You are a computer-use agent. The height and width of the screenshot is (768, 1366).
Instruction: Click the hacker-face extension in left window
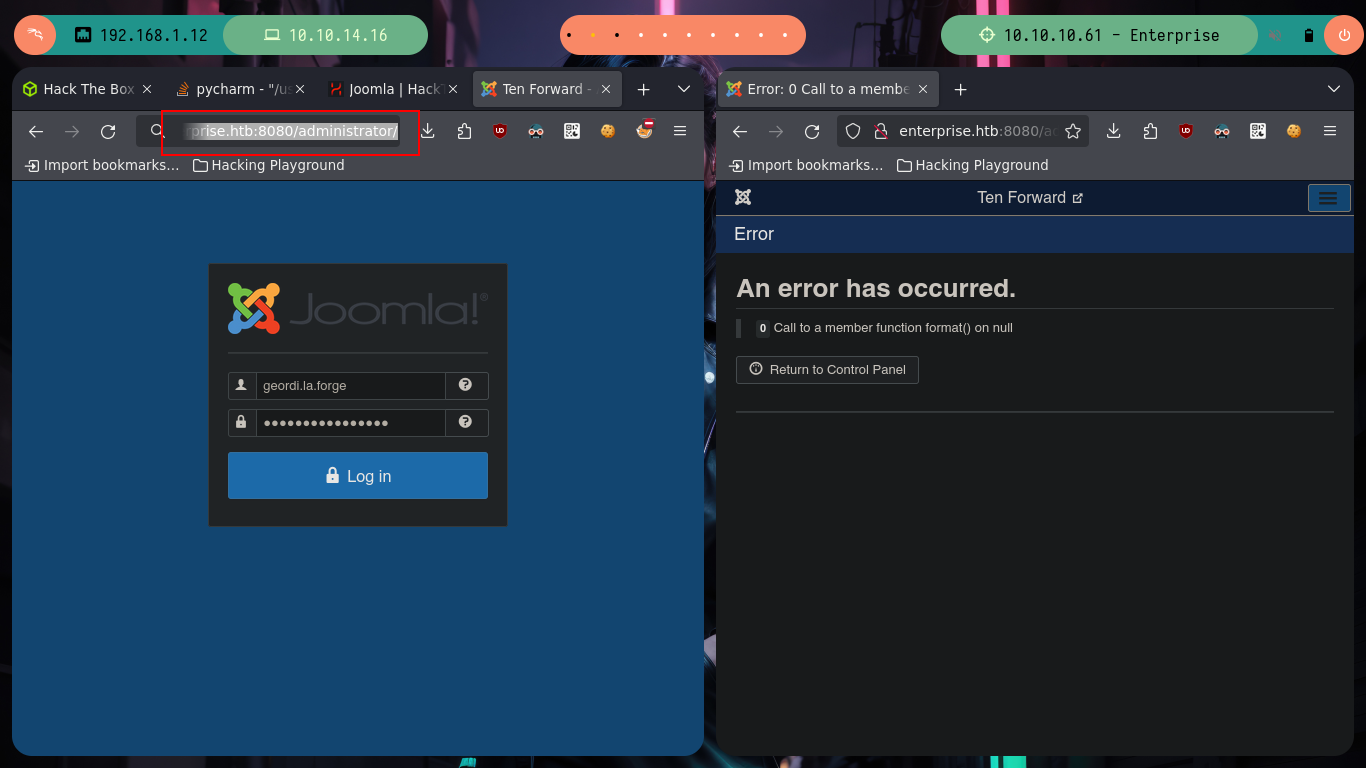pos(536,131)
